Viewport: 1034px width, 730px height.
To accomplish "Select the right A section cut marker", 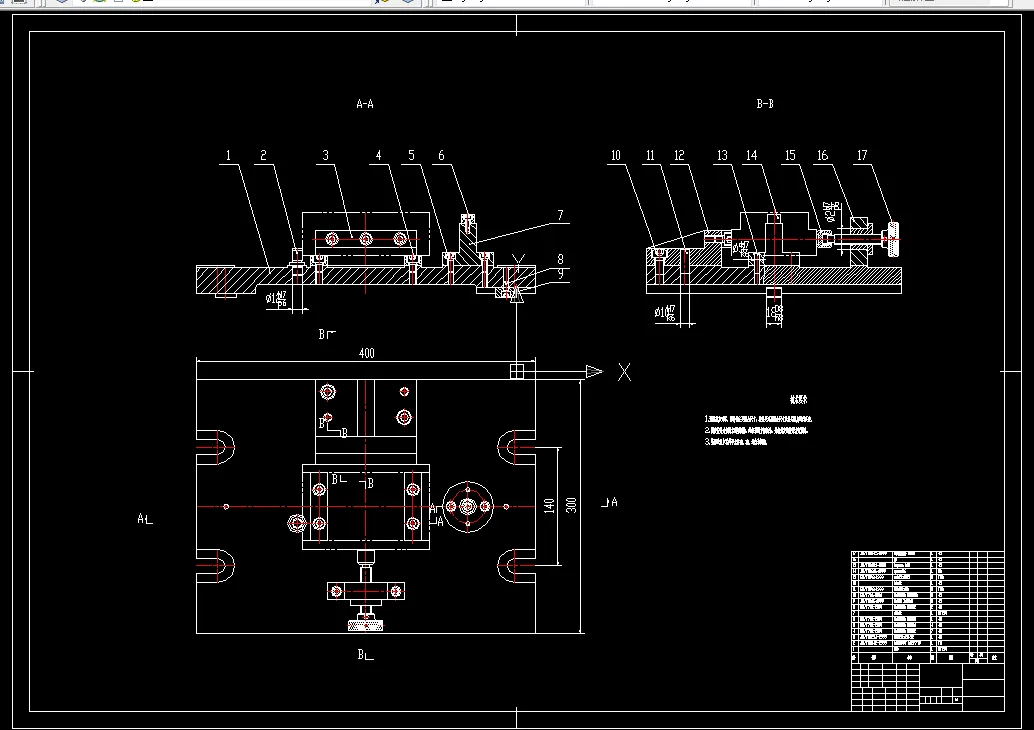I will click(610, 502).
